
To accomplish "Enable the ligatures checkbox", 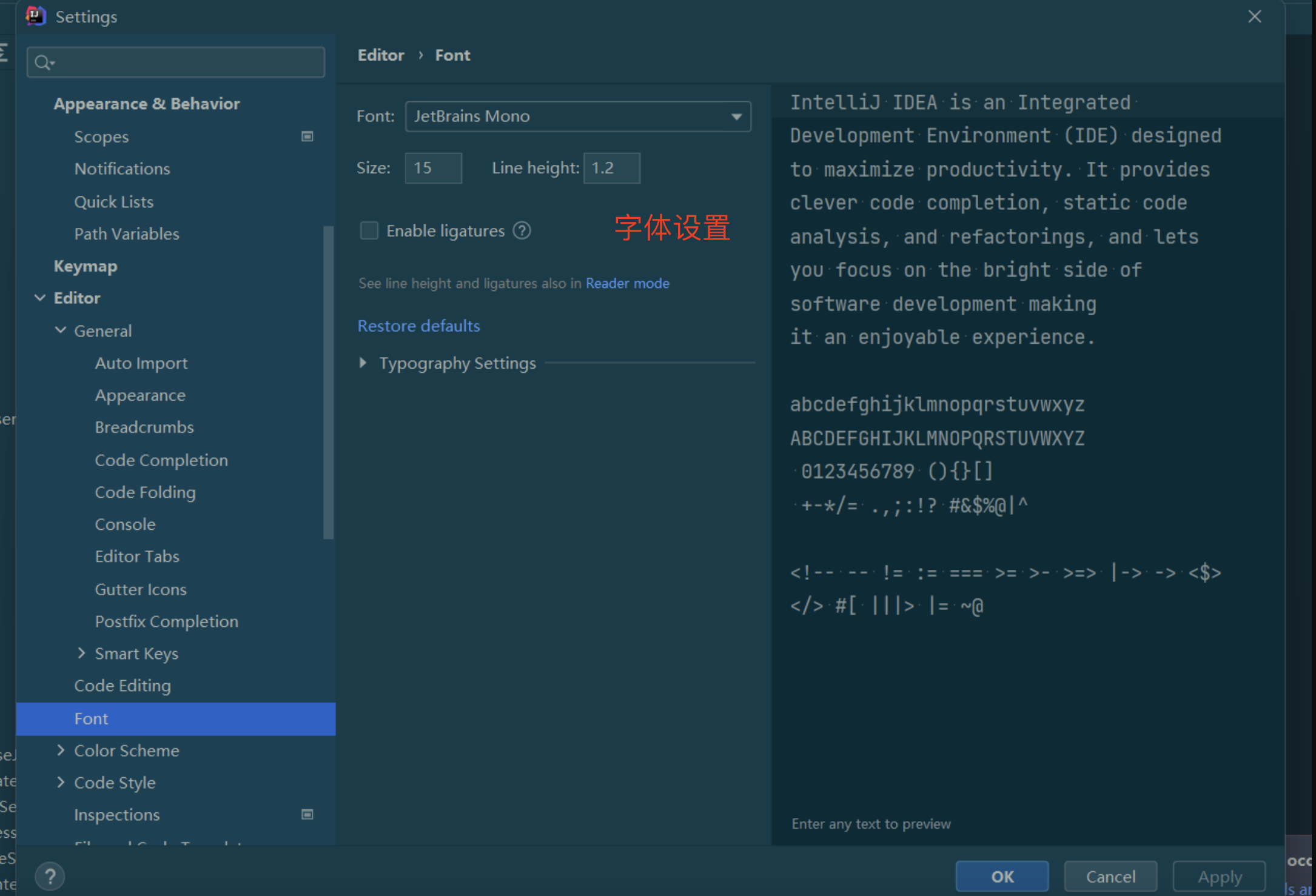I will (x=369, y=230).
